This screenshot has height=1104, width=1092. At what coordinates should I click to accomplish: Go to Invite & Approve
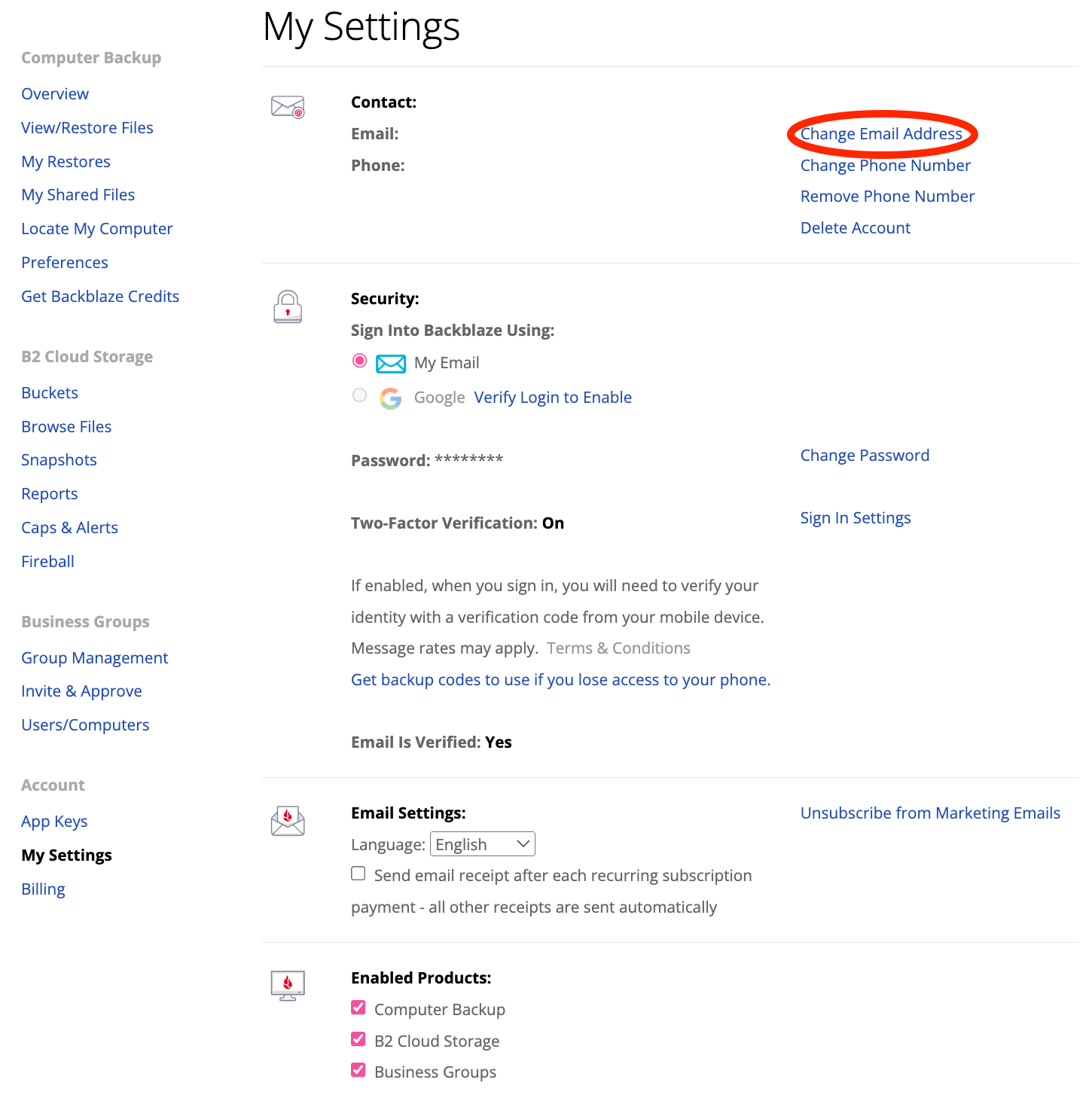(x=82, y=691)
